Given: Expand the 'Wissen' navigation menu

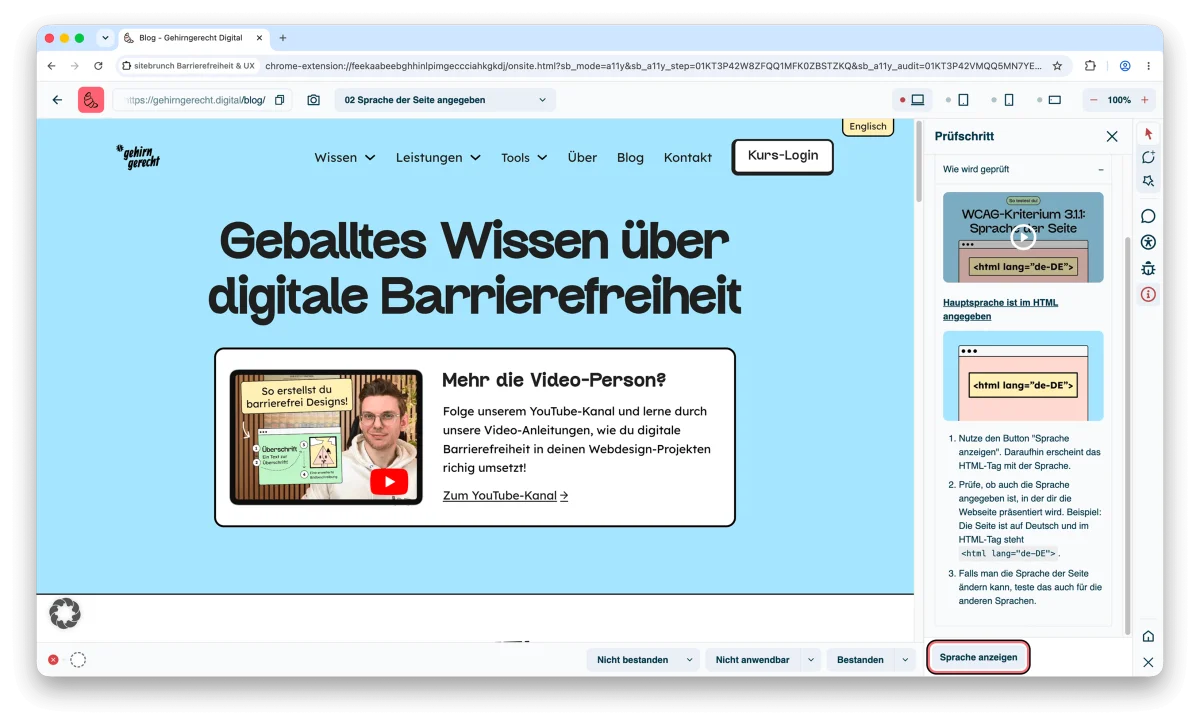Looking at the screenshot, I should [344, 157].
